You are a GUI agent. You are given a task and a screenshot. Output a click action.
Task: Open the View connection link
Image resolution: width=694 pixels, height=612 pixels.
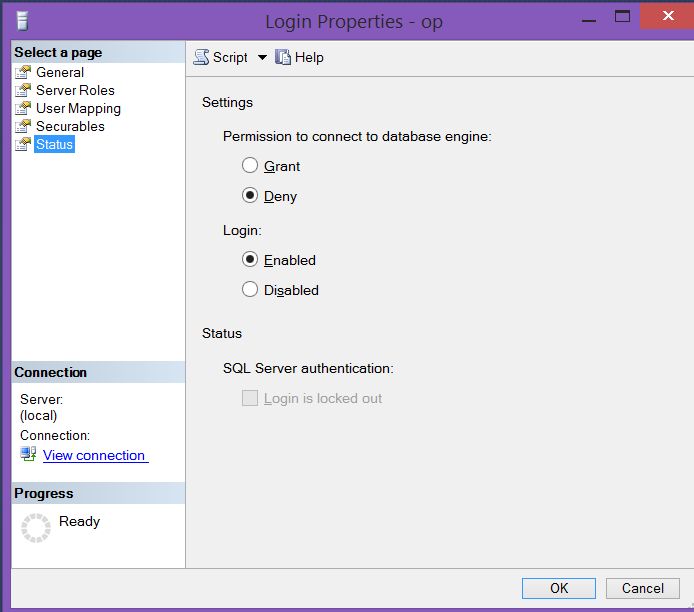[94, 455]
